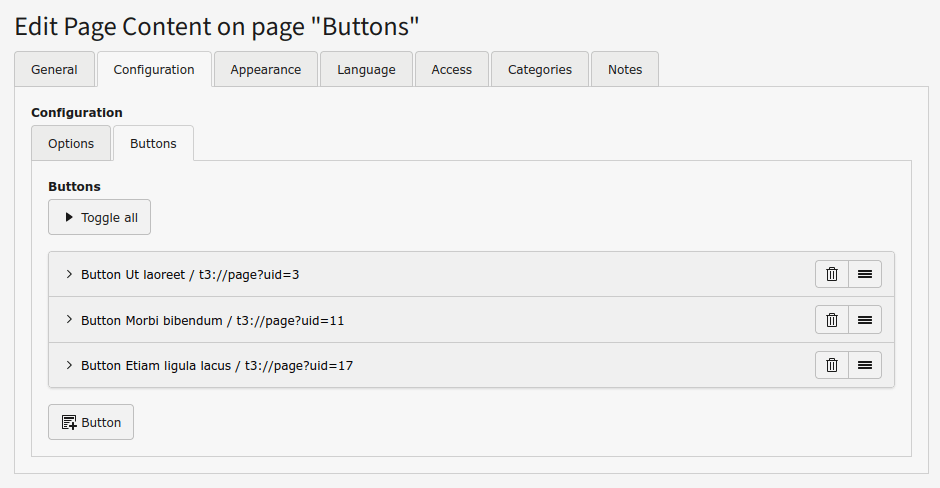Screen dimensions: 940x488
Task: Open the Options sub-tab
Action: click(x=71, y=144)
